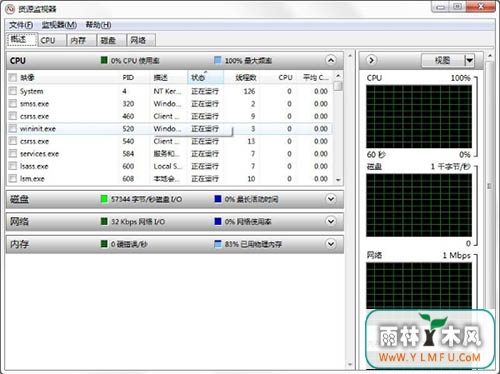Collapse the CPU section
The width and height of the screenshot is (500, 374).
[x=331, y=60]
